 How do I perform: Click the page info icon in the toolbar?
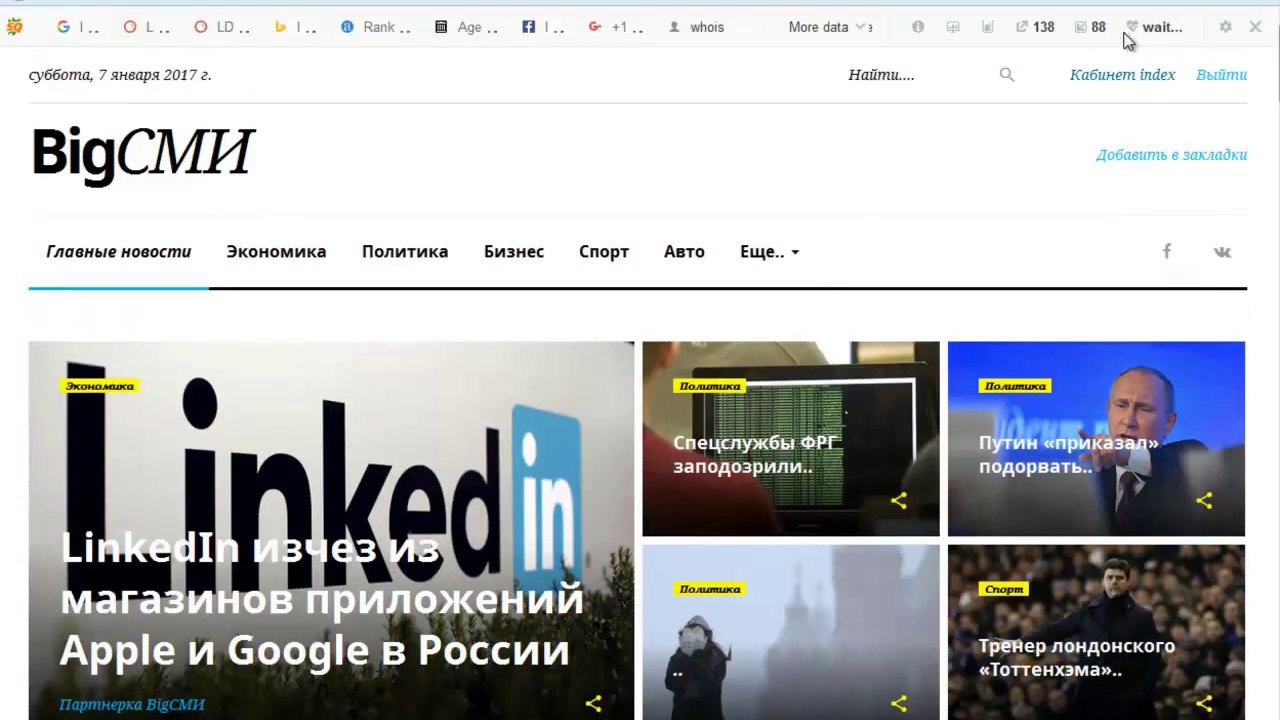coord(918,27)
